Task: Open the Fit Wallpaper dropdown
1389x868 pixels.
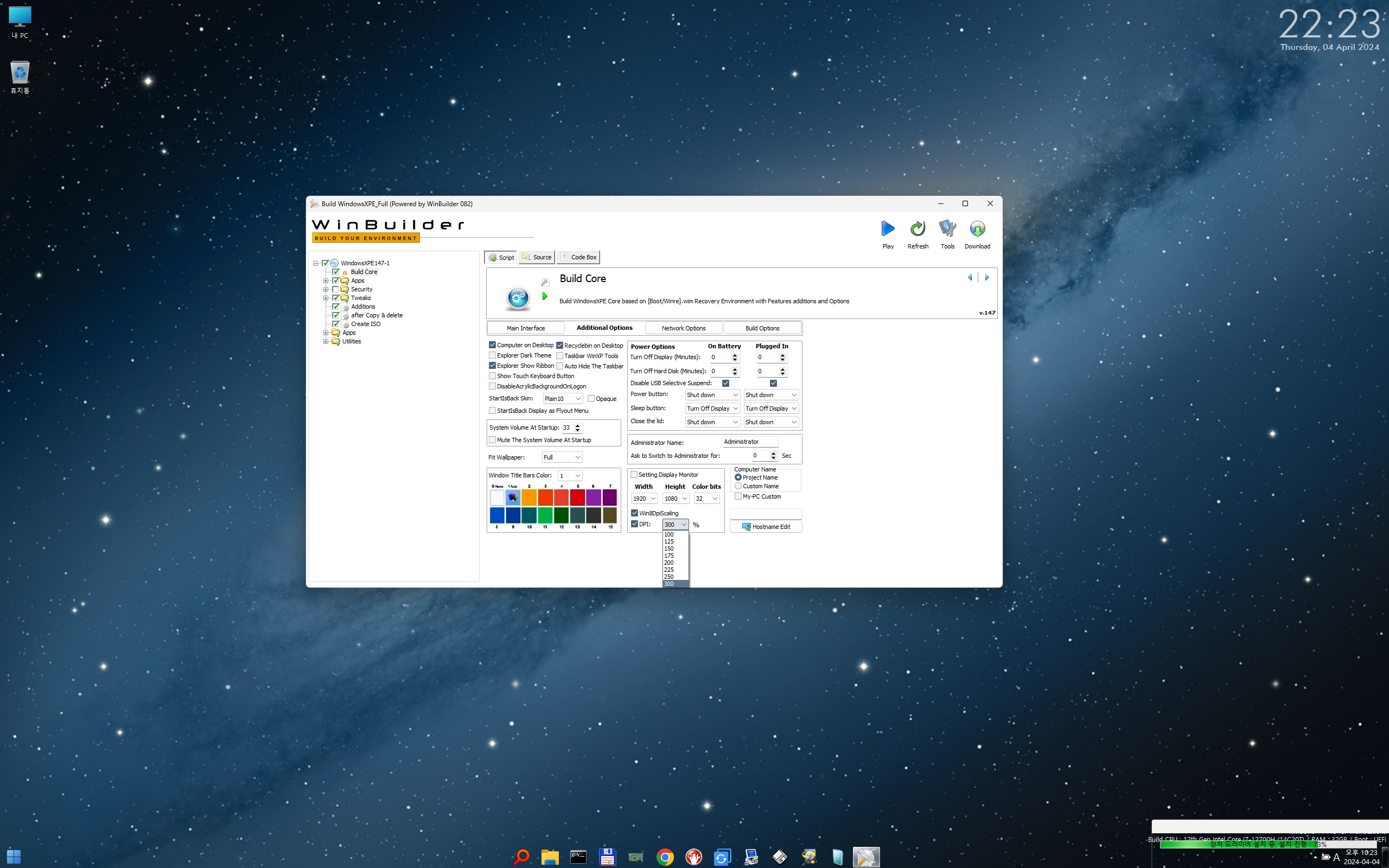Action: click(x=563, y=457)
